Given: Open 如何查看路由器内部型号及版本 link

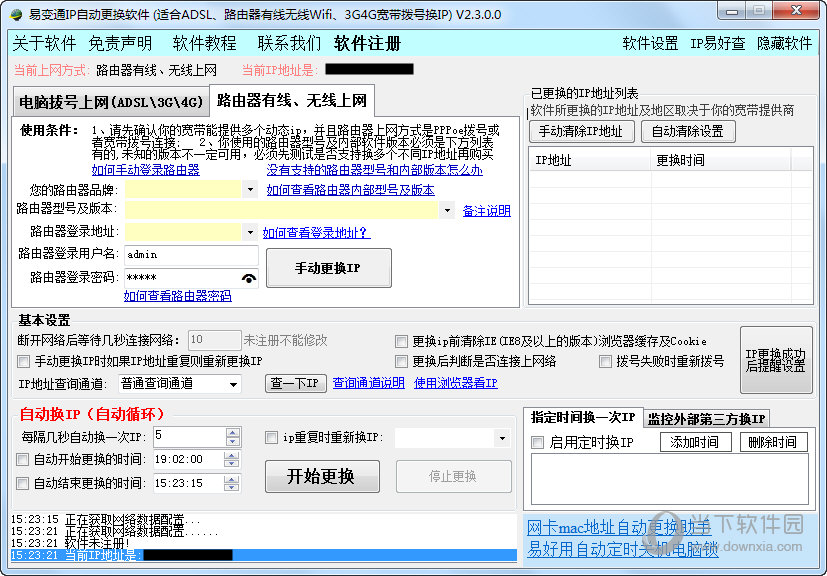Looking at the screenshot, I should (x=351, y=190).
